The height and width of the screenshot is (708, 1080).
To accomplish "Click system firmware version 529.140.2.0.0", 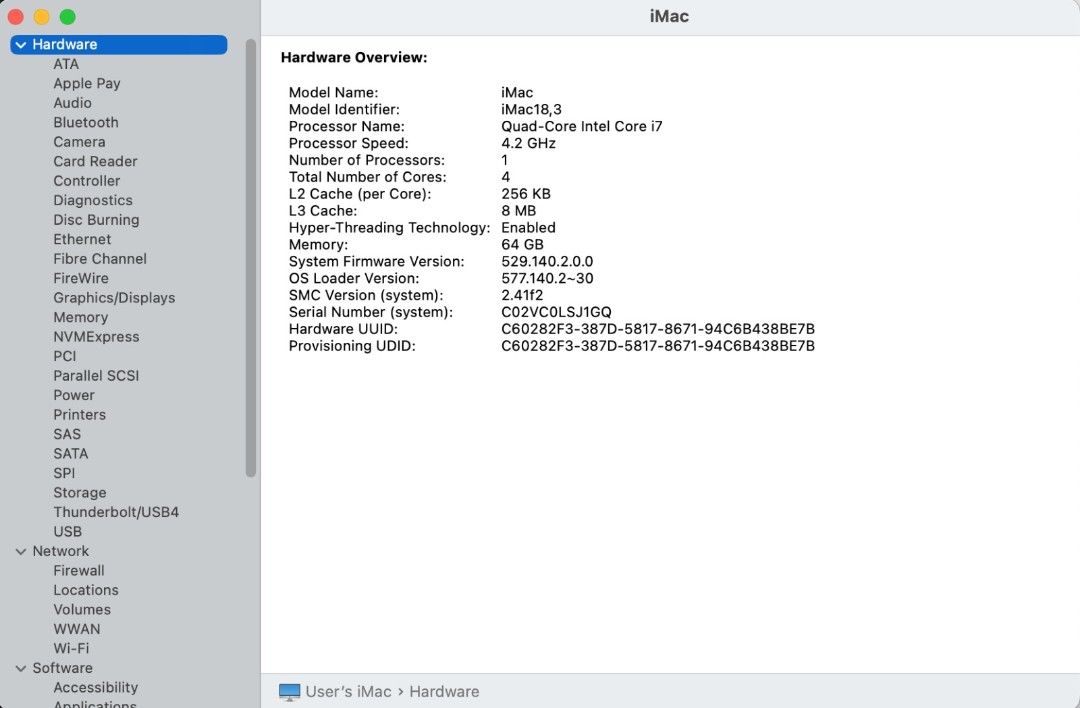I will tap(547, 262).
